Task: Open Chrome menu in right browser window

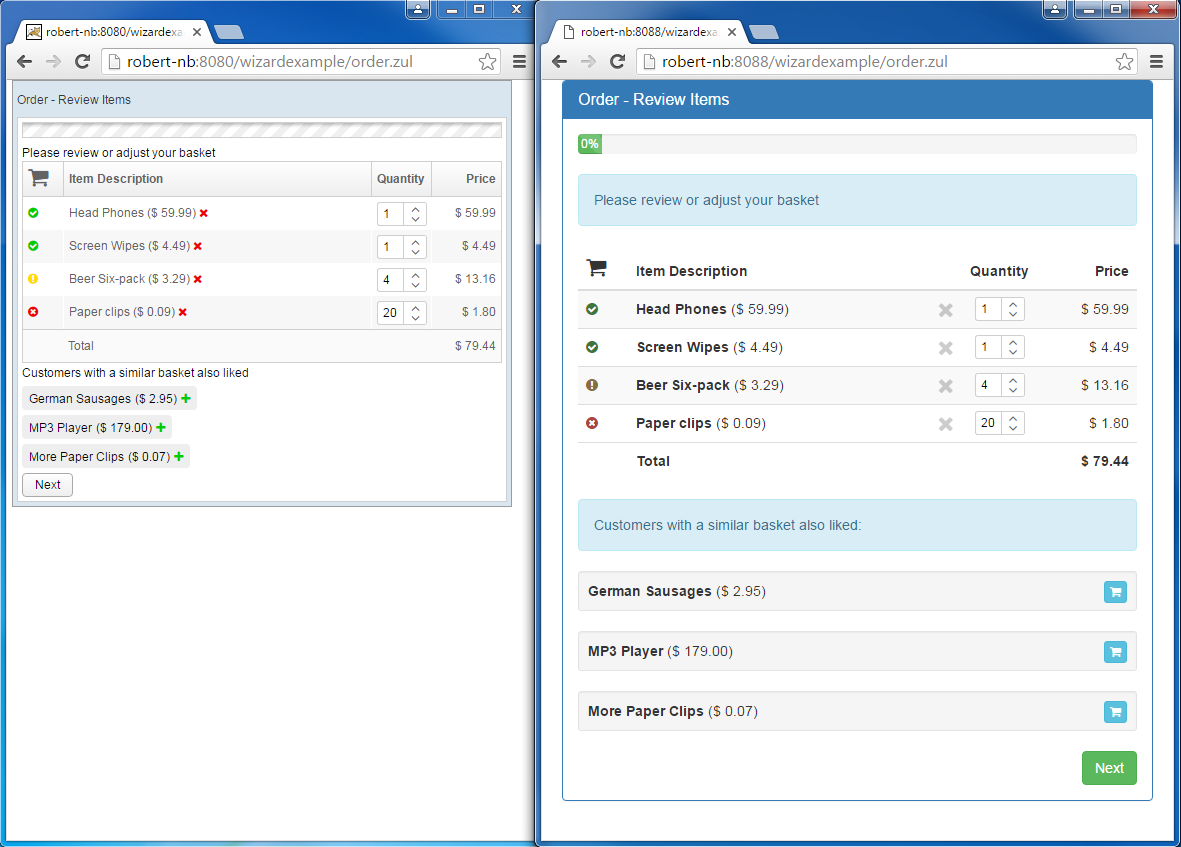Action: 1156,62
